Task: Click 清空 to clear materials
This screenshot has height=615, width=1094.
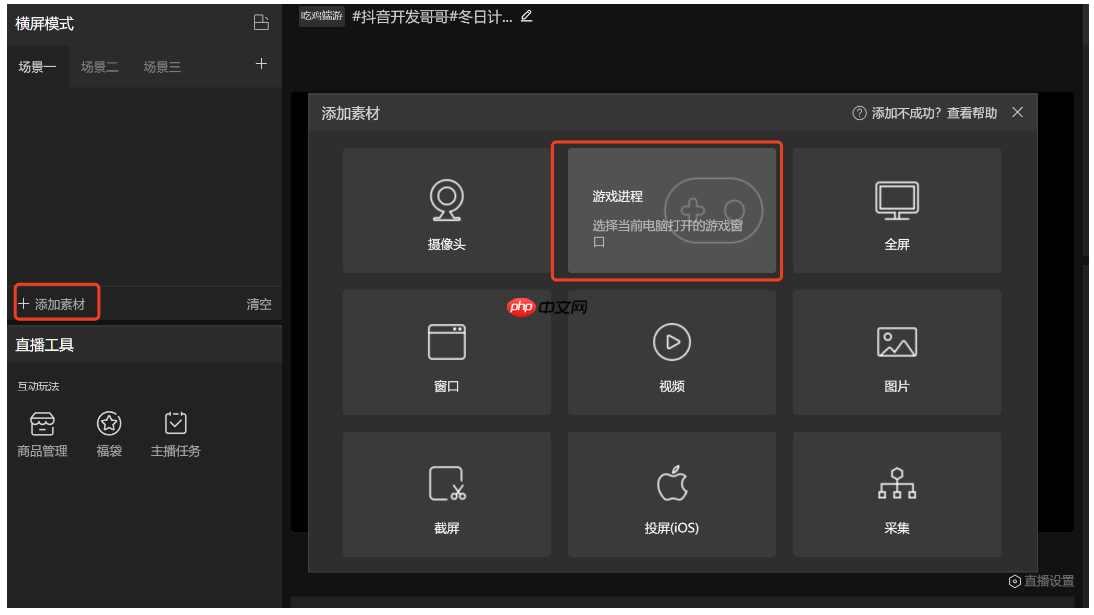Action: [258, 303]
